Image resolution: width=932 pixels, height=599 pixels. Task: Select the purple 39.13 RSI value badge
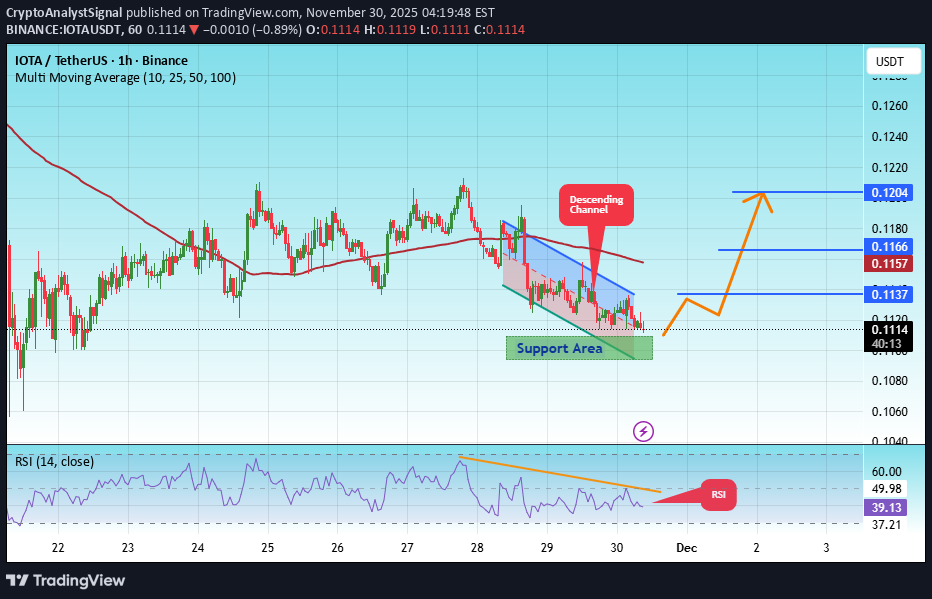point(886,509)
